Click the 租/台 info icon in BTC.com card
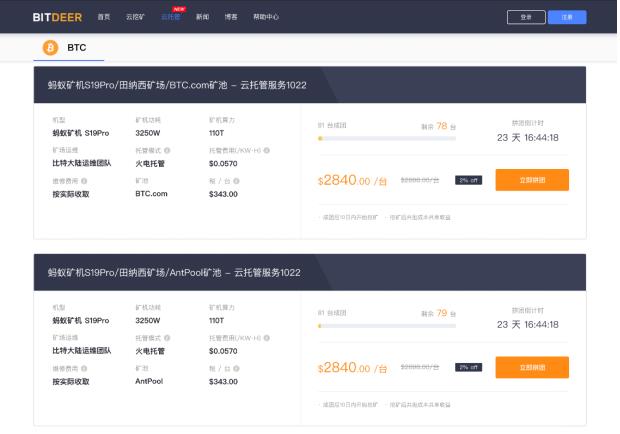The height and width of the screenshot is (434, 620). (236, 181)
